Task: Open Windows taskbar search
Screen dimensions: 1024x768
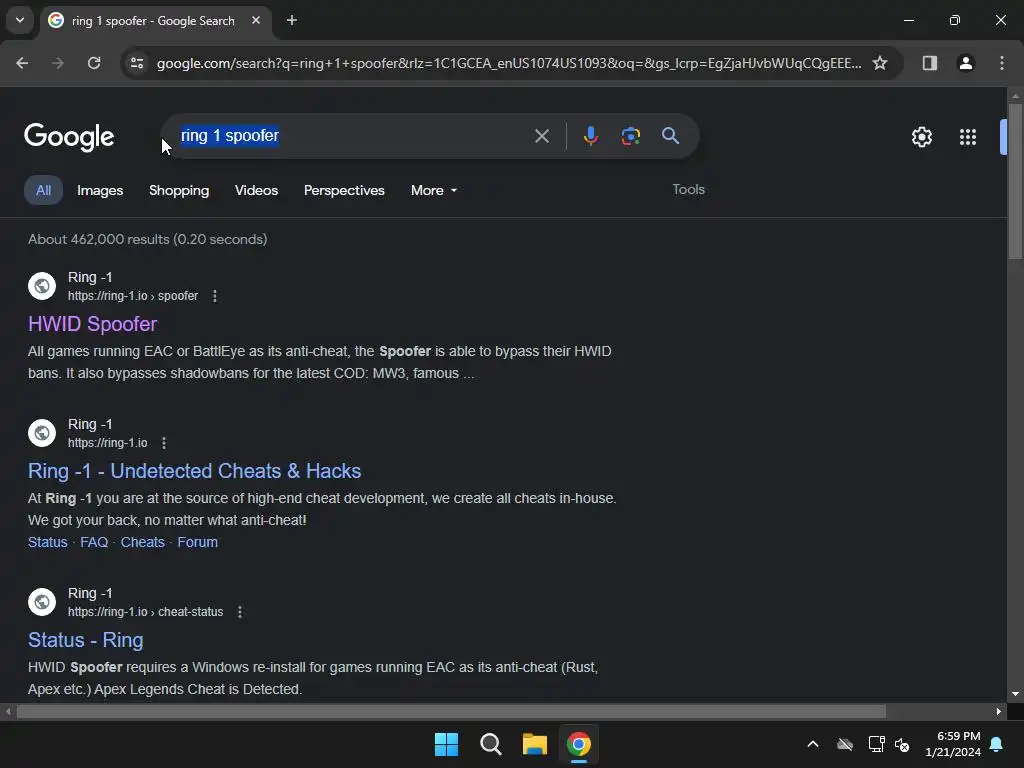Action: coord(490,744)
